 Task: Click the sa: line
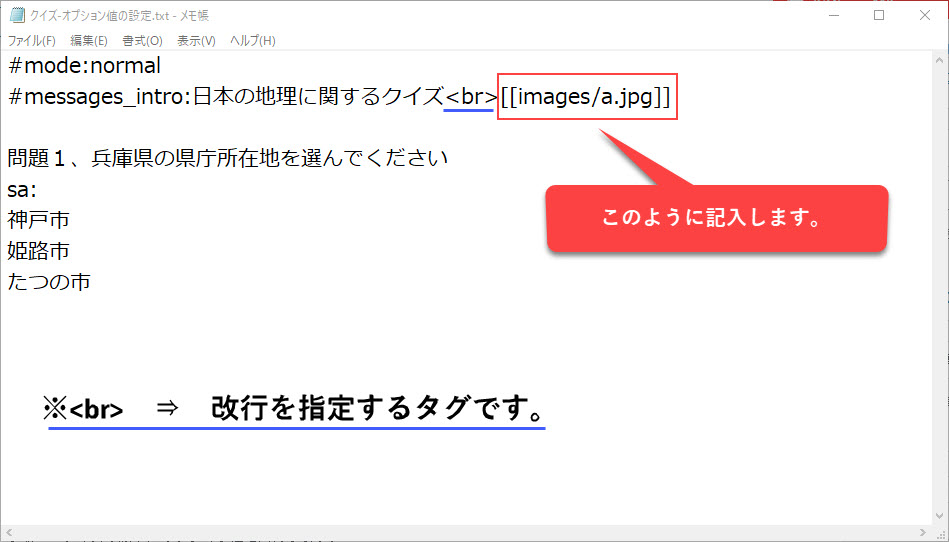pyautogui.click(x=22, y=190)
